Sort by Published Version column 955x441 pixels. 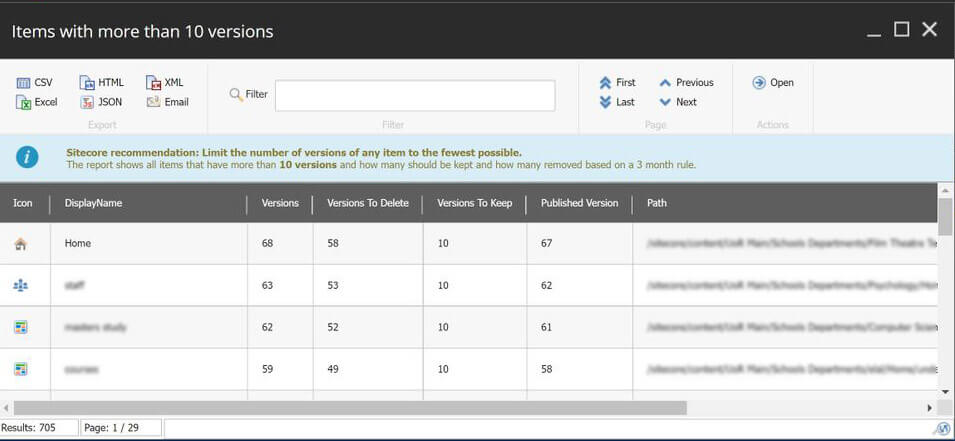pyautogui.click(x=579, y=203)
